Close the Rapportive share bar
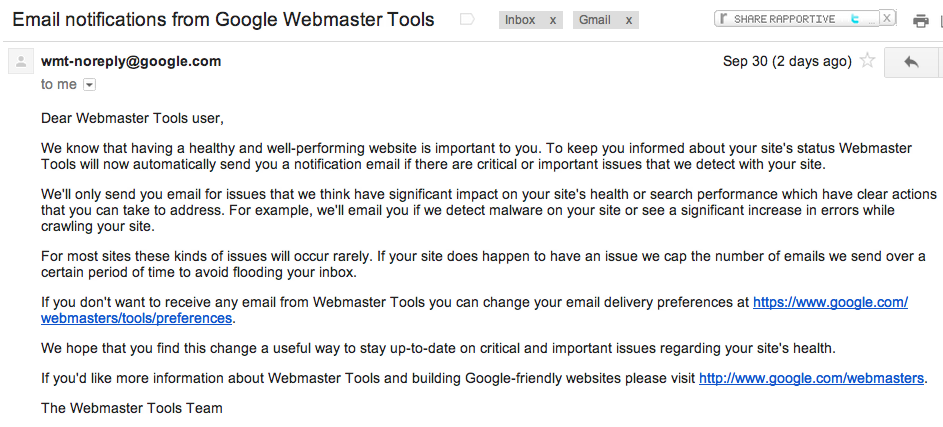The height and width of the screenshot is (427, 943). [x=886, y=19]
